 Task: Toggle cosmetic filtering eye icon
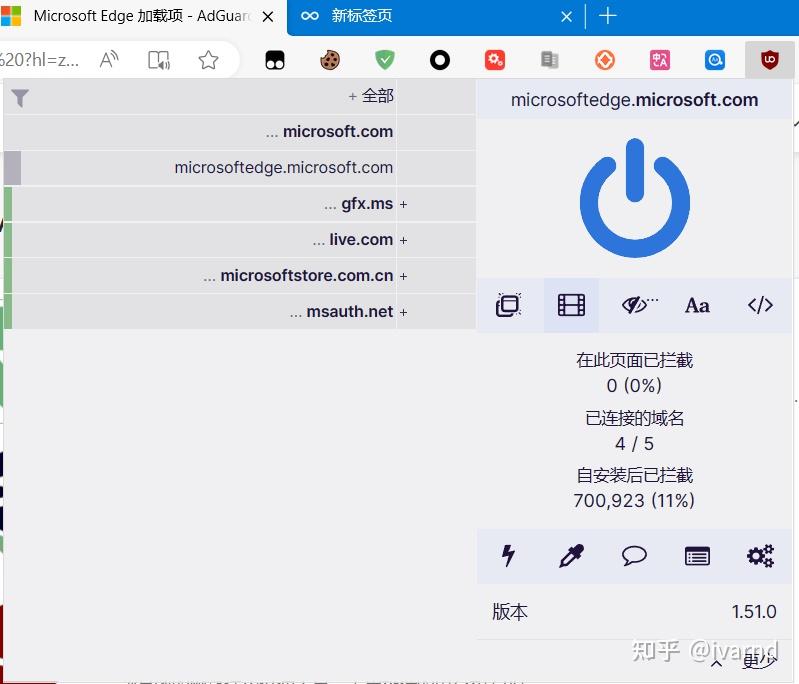639,305
